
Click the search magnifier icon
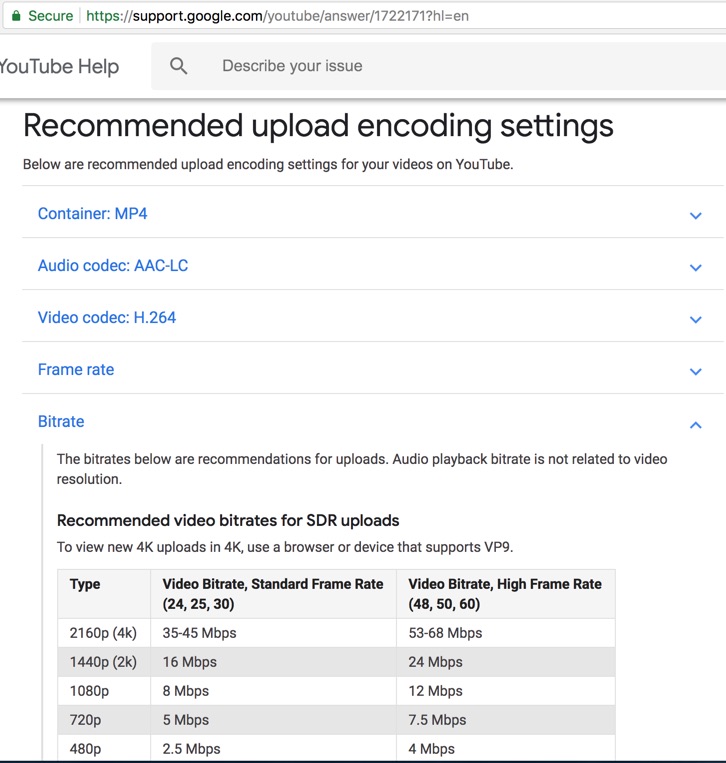[x=178, y=66]
